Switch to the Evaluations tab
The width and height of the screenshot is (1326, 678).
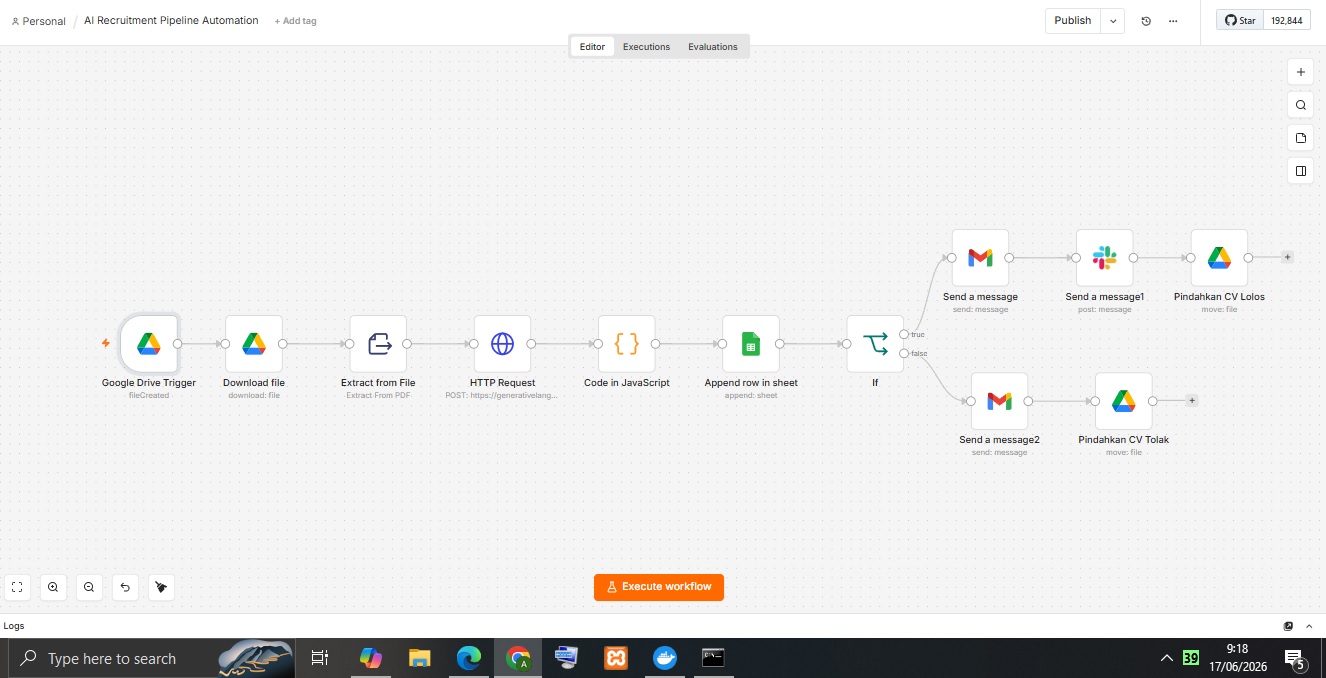(x=713, y=47)
